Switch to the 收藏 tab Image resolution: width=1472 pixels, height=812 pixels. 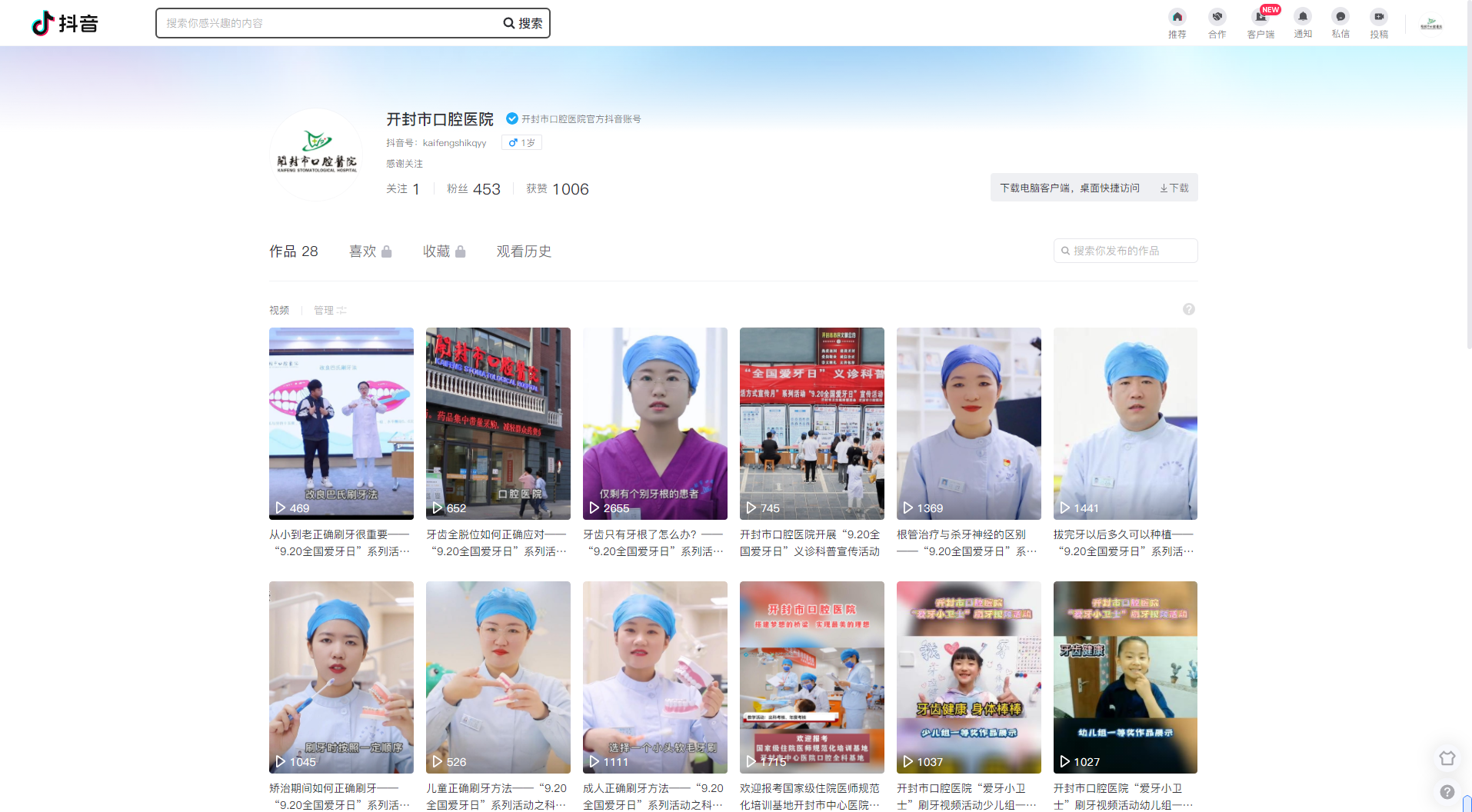pyautogui.click(x=444, y=251)
